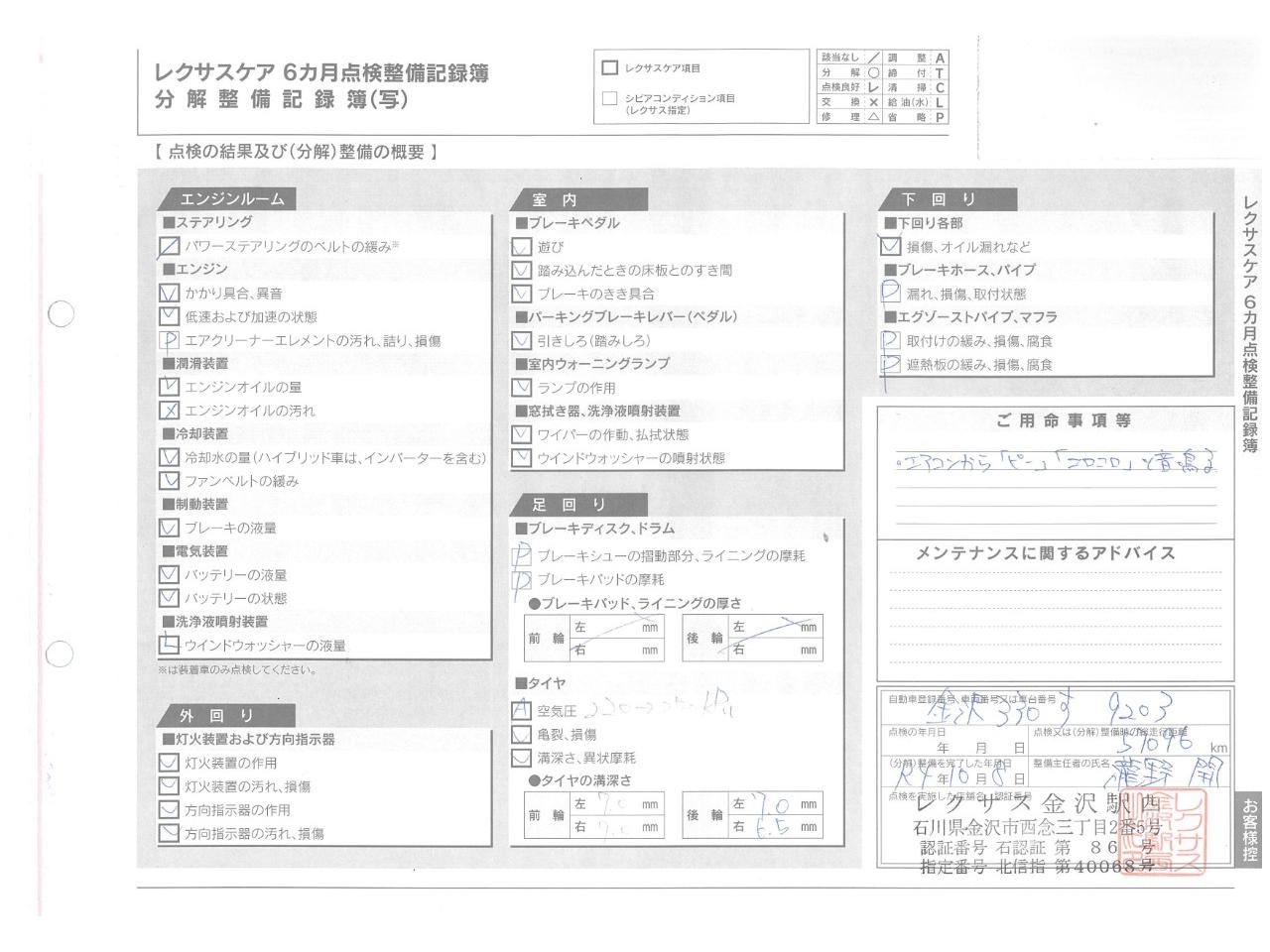
Task: Tick the ファンベルトの緩み checkbox
Action: click(x=170, y=481)
